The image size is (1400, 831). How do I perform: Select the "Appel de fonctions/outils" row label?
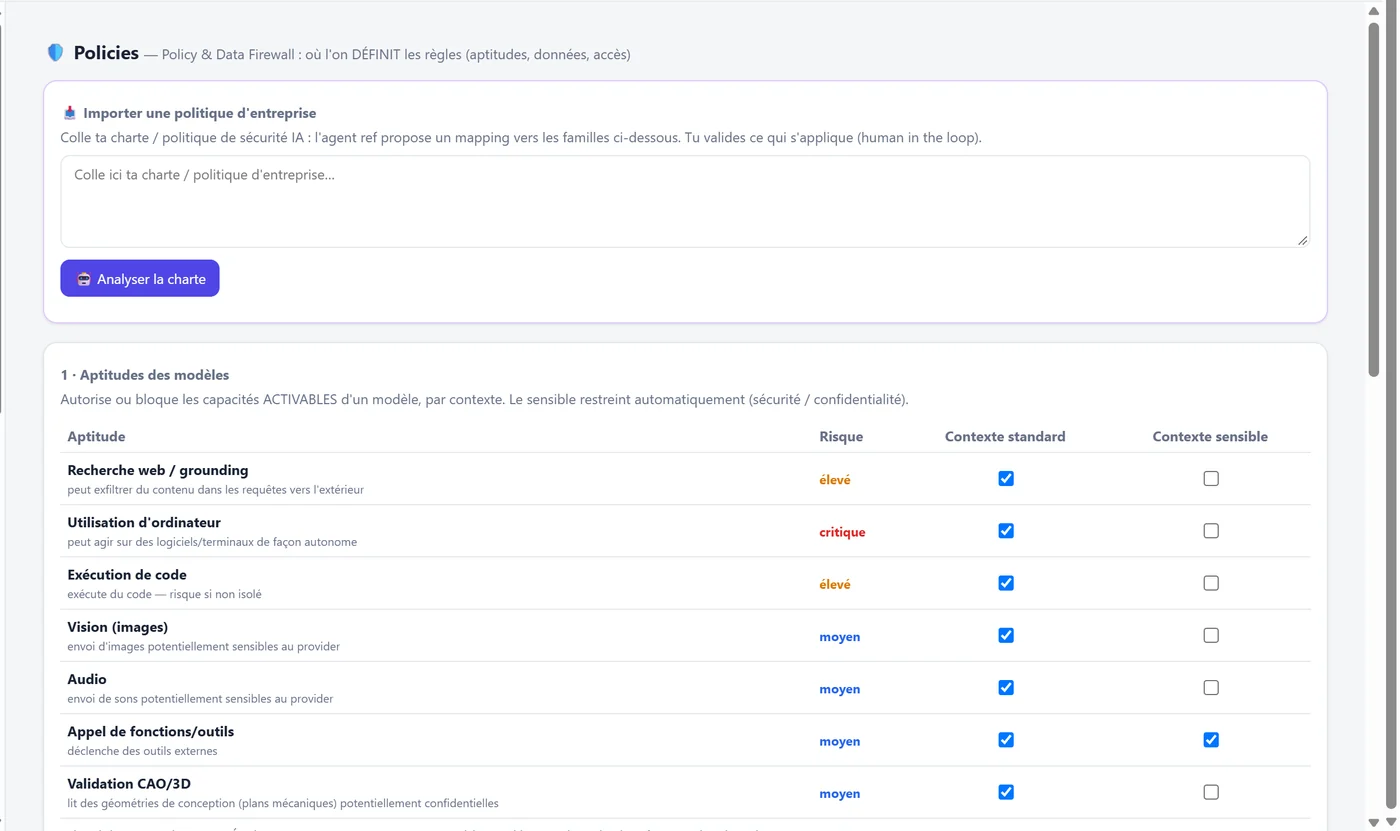[151, 731]
